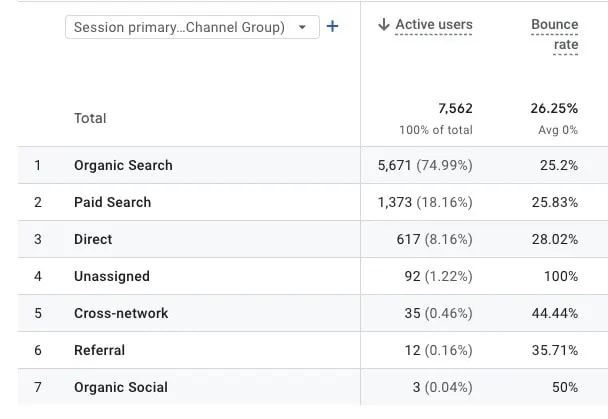Viewport: 608px width, 419px height.
Task: Click the Total row label
Action: click(x=90, y=118)
